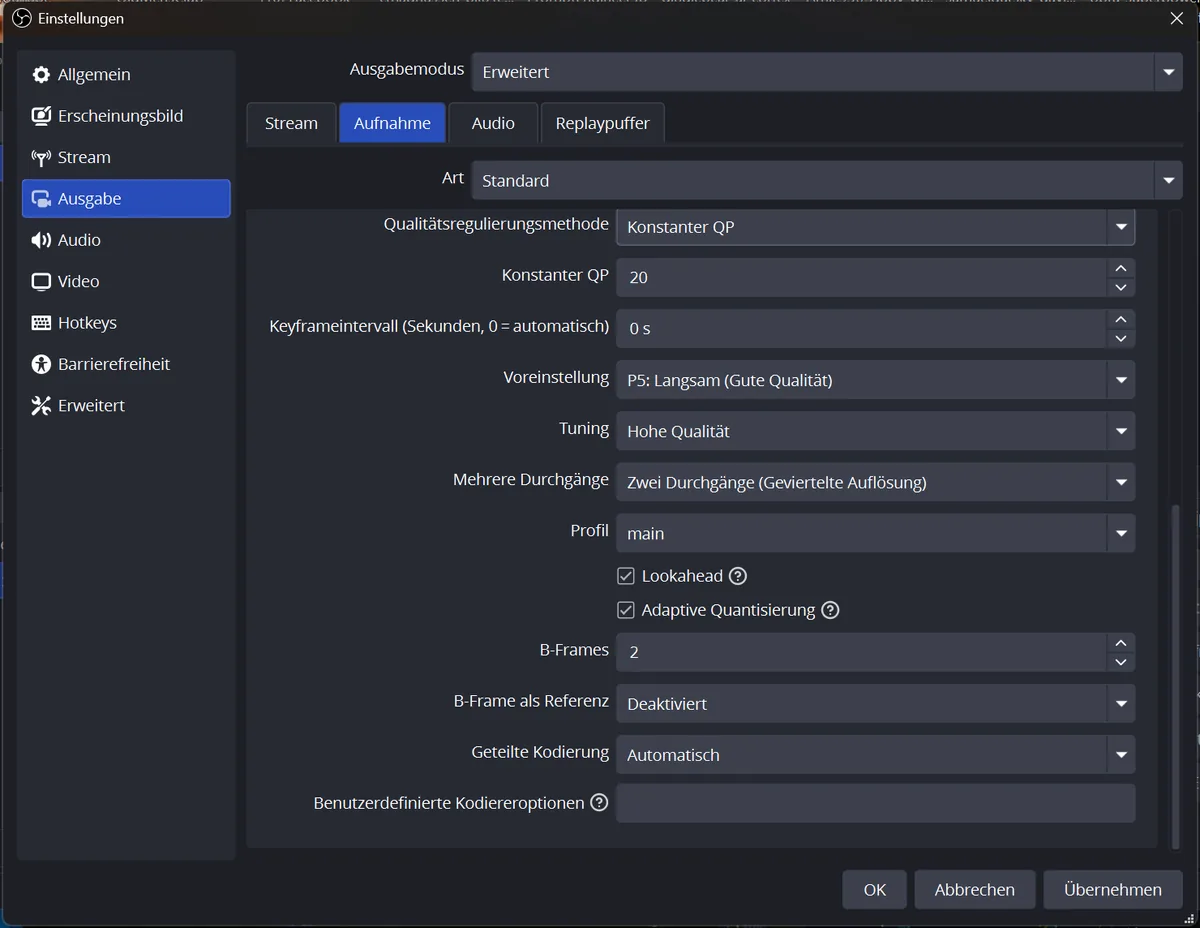Disable the Adaptive Quantisierung checkbox
The height and width of the screenshot is (928, 1200).
[626, 610]
